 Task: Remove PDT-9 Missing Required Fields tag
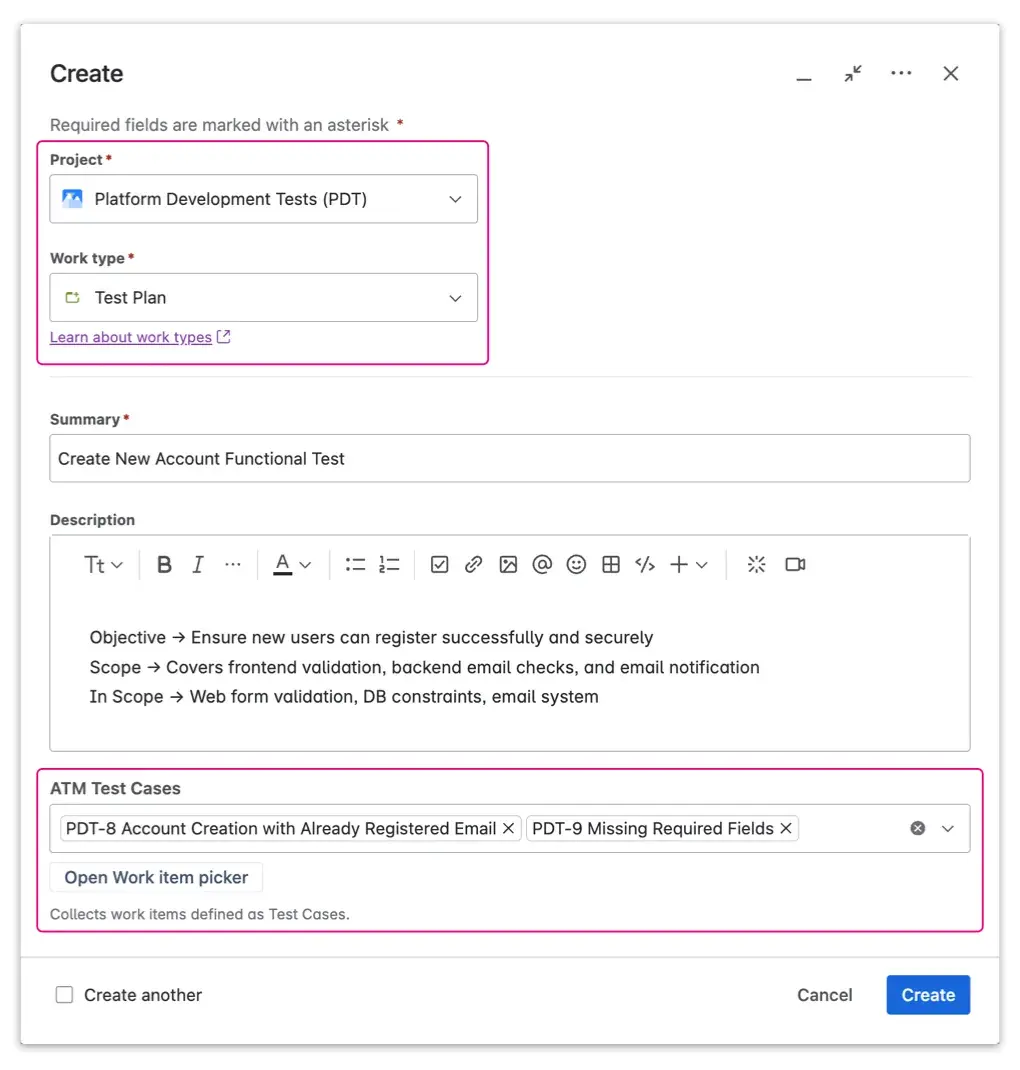pyautogui.click(x=786, y=828)
